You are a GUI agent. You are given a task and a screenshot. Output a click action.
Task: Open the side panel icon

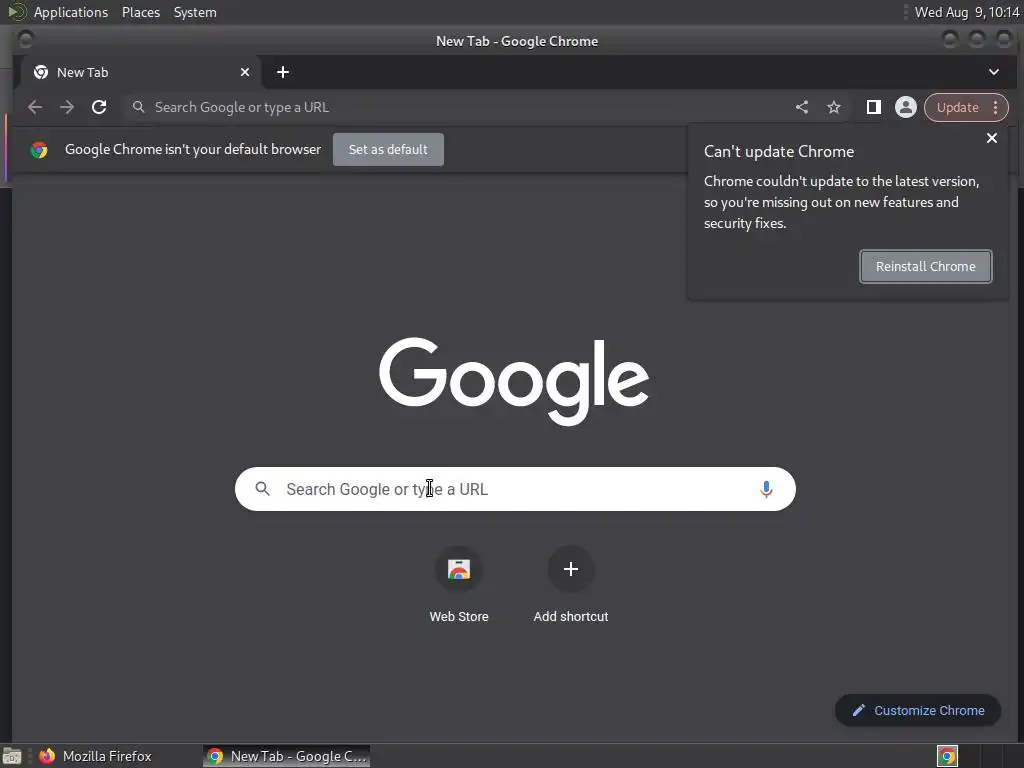874,107
